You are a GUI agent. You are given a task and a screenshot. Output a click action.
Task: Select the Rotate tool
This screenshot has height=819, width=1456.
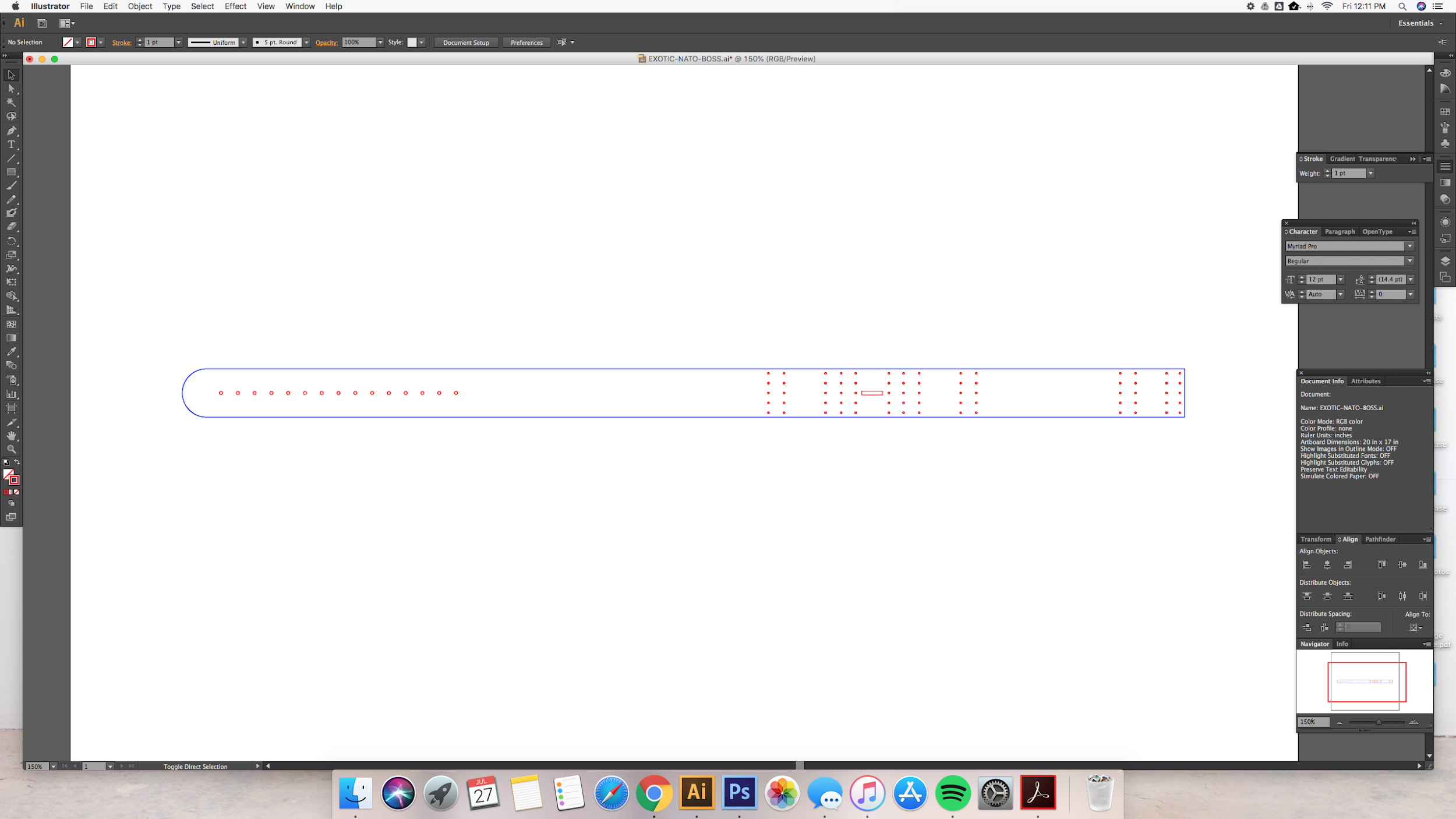tap(11, 241)
